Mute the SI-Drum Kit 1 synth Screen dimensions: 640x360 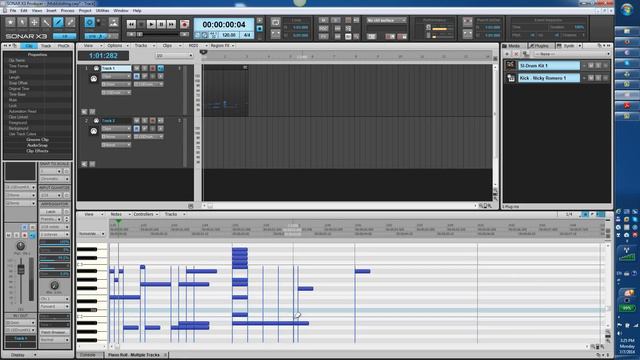click(x=591, y=65)
